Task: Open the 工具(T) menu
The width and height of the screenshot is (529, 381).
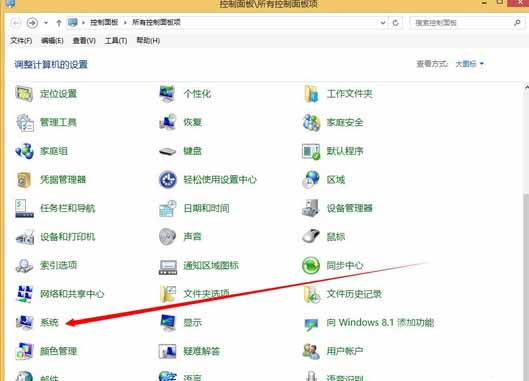Action: [116, 41]
